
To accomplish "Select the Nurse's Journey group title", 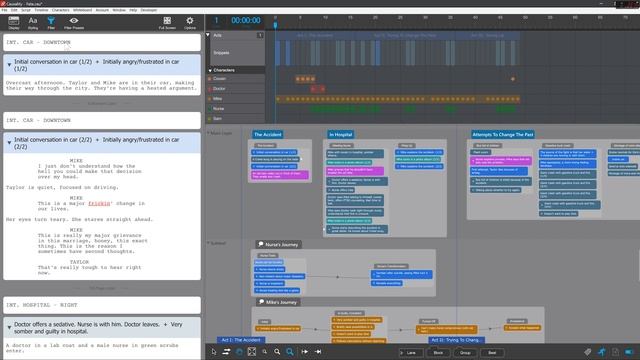I will (282, 244).
